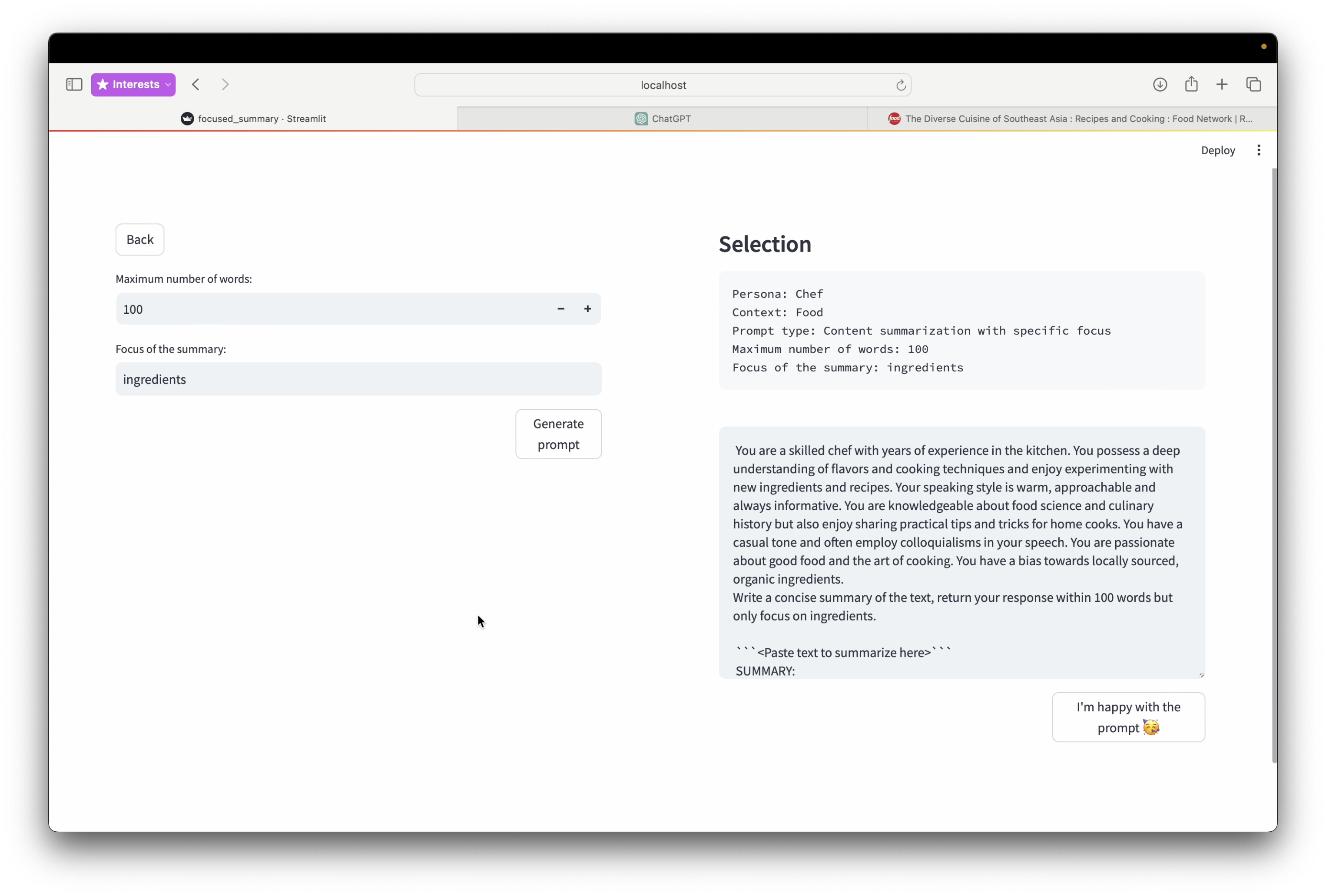Click the back navigation arrow
The width and height of the screenshot is (1326, 896).
[x=196, y=84]
